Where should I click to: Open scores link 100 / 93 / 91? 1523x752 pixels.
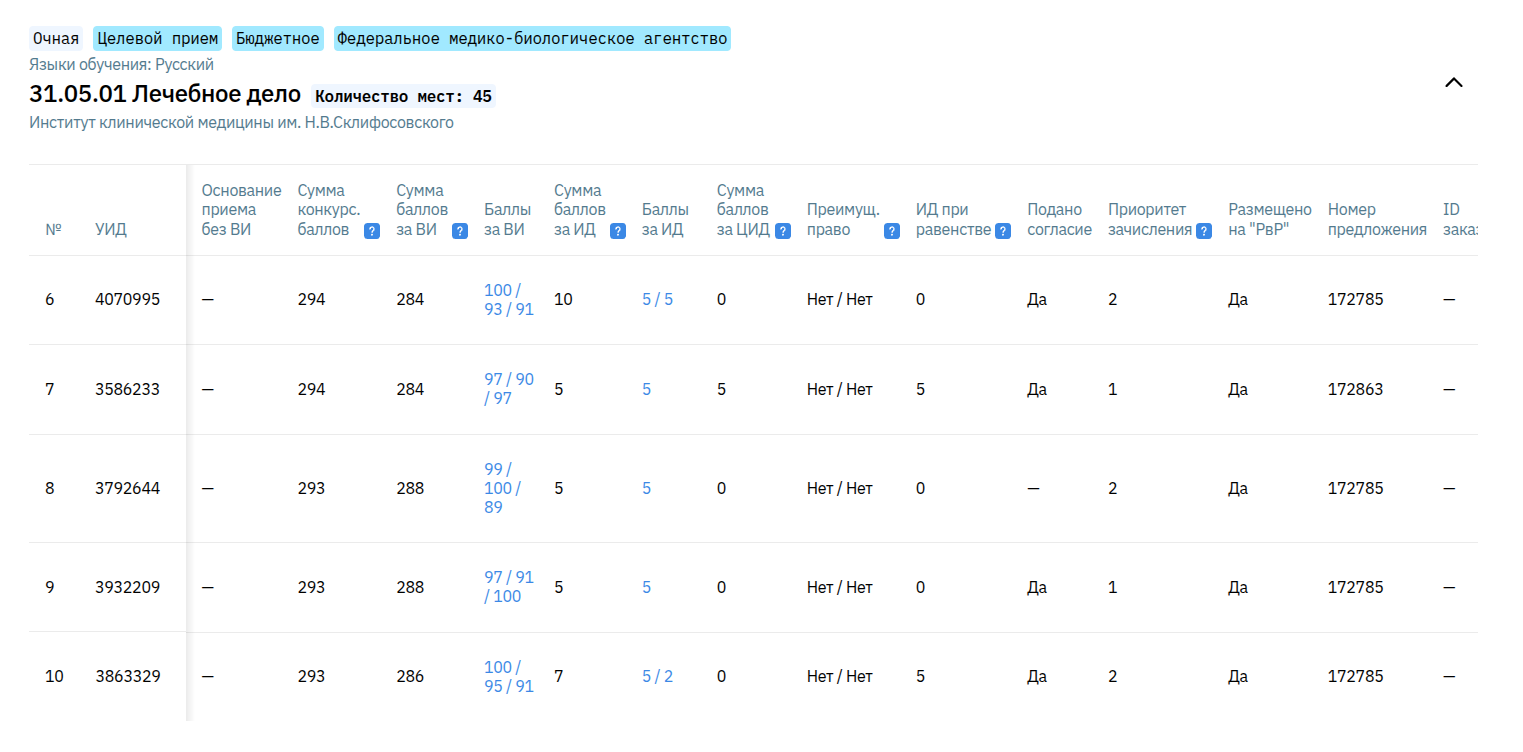(x=508, y=300)
